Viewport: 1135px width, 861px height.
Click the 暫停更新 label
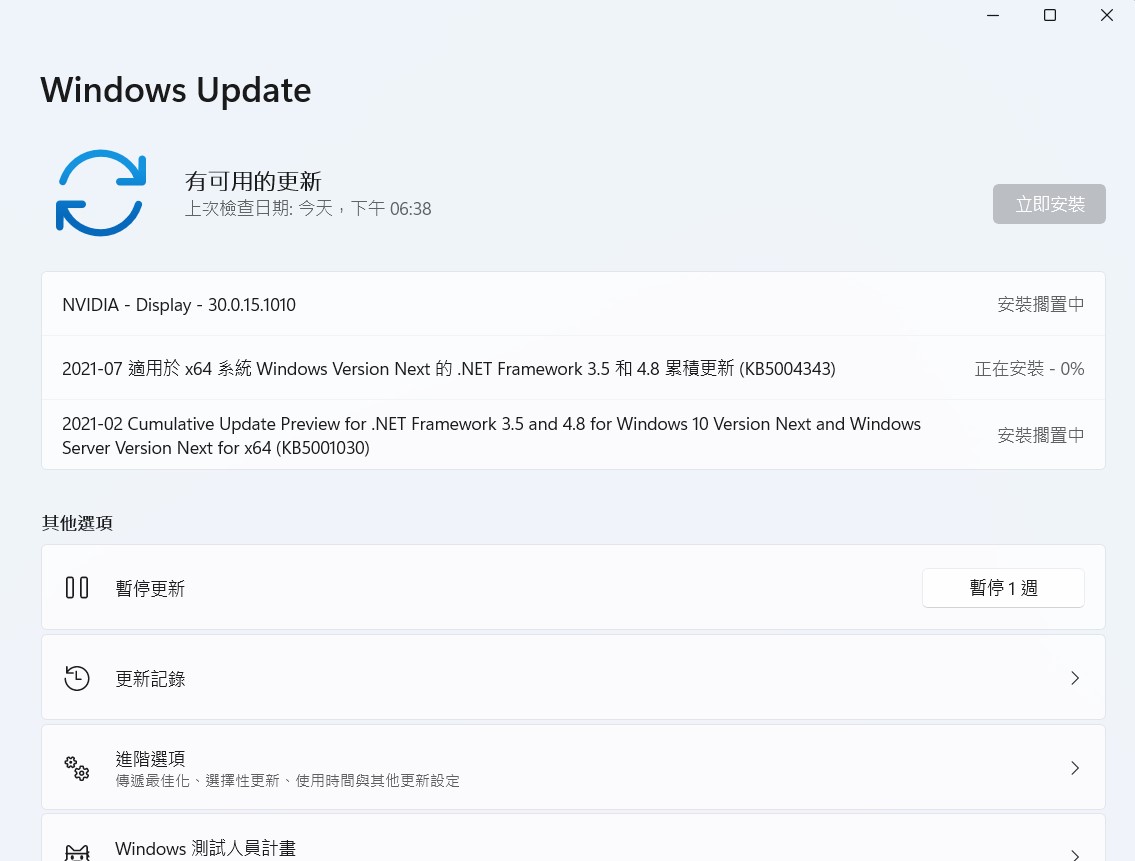(151, 588)
